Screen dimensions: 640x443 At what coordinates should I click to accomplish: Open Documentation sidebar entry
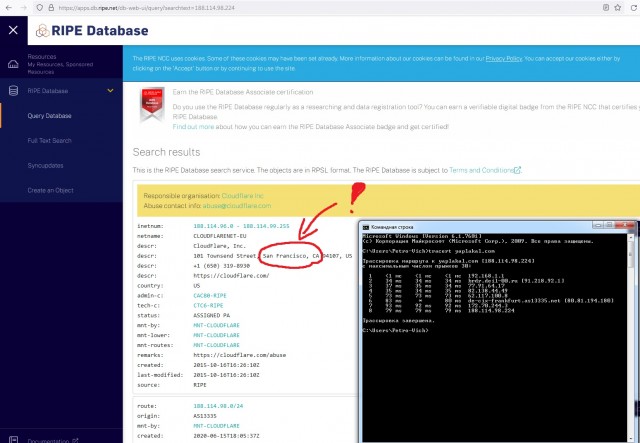[x=53, y=441]
